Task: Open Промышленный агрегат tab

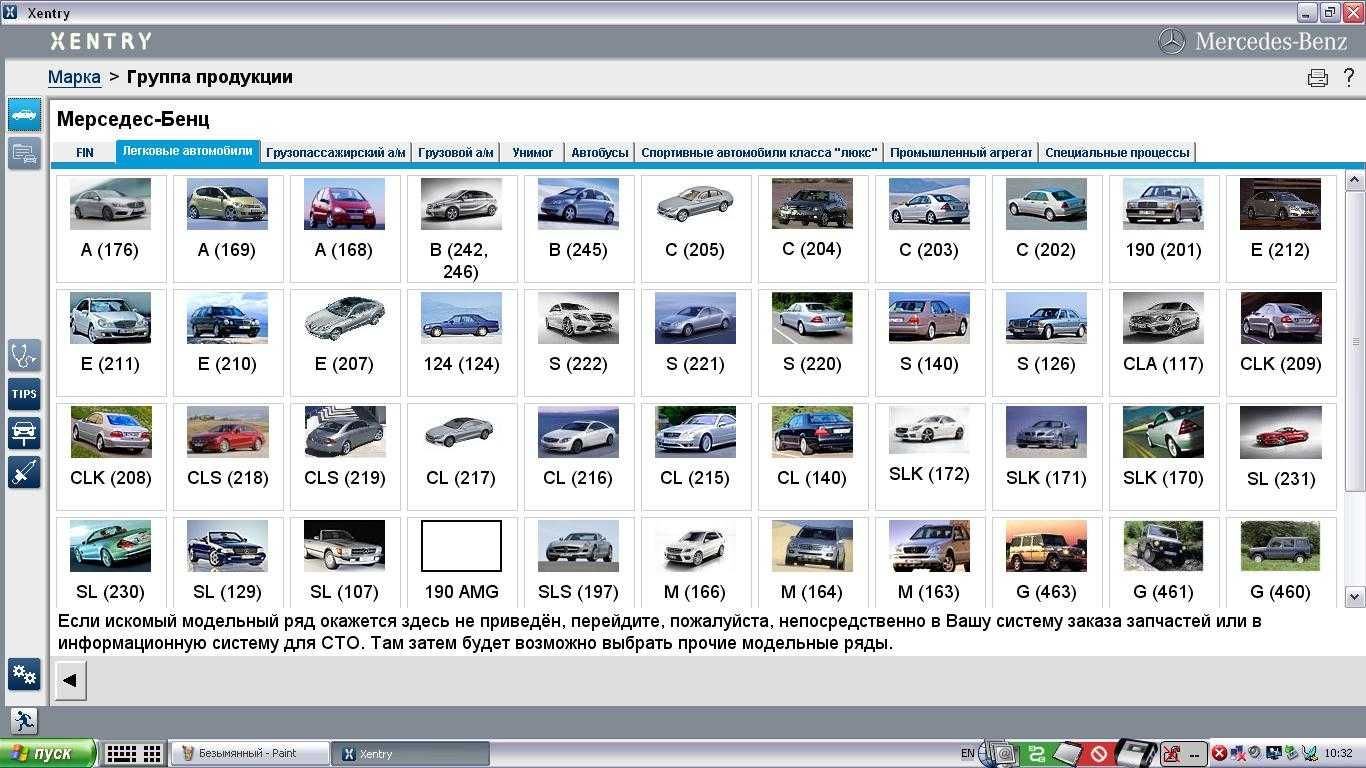Action: [961, 152]
